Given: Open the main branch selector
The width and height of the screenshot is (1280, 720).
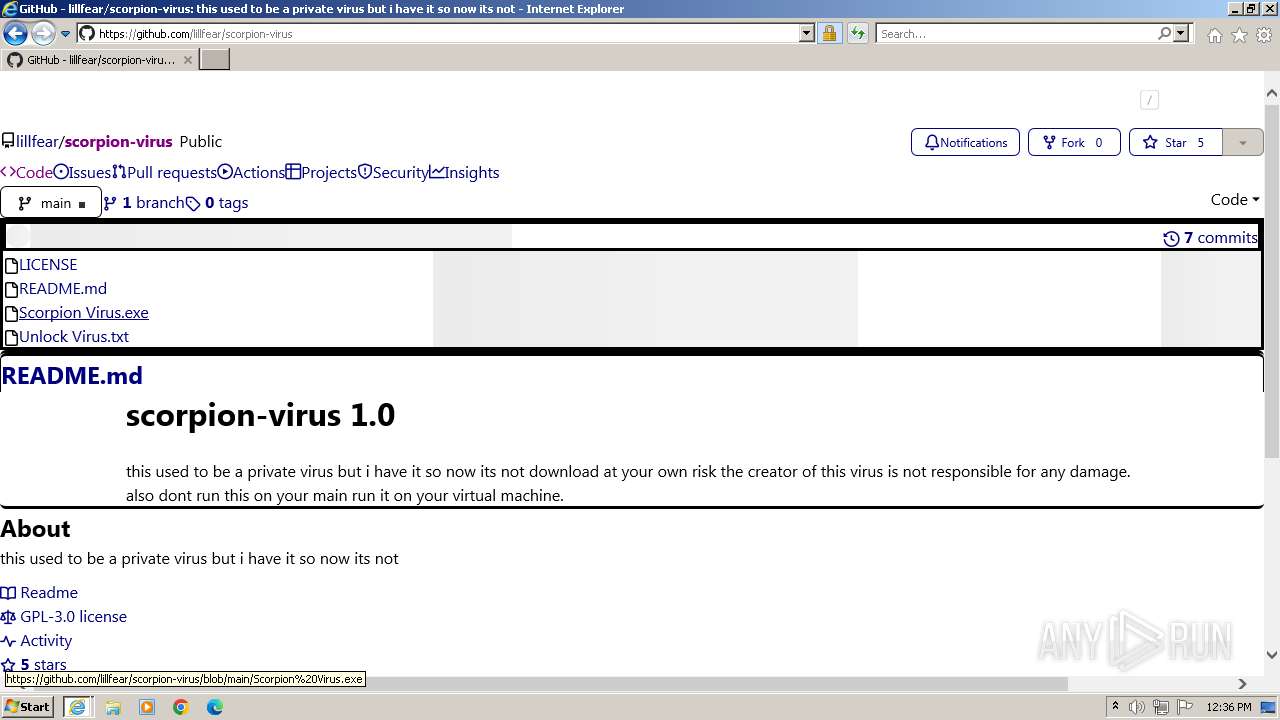Looking at the screenshot, I should pos(51,203).
